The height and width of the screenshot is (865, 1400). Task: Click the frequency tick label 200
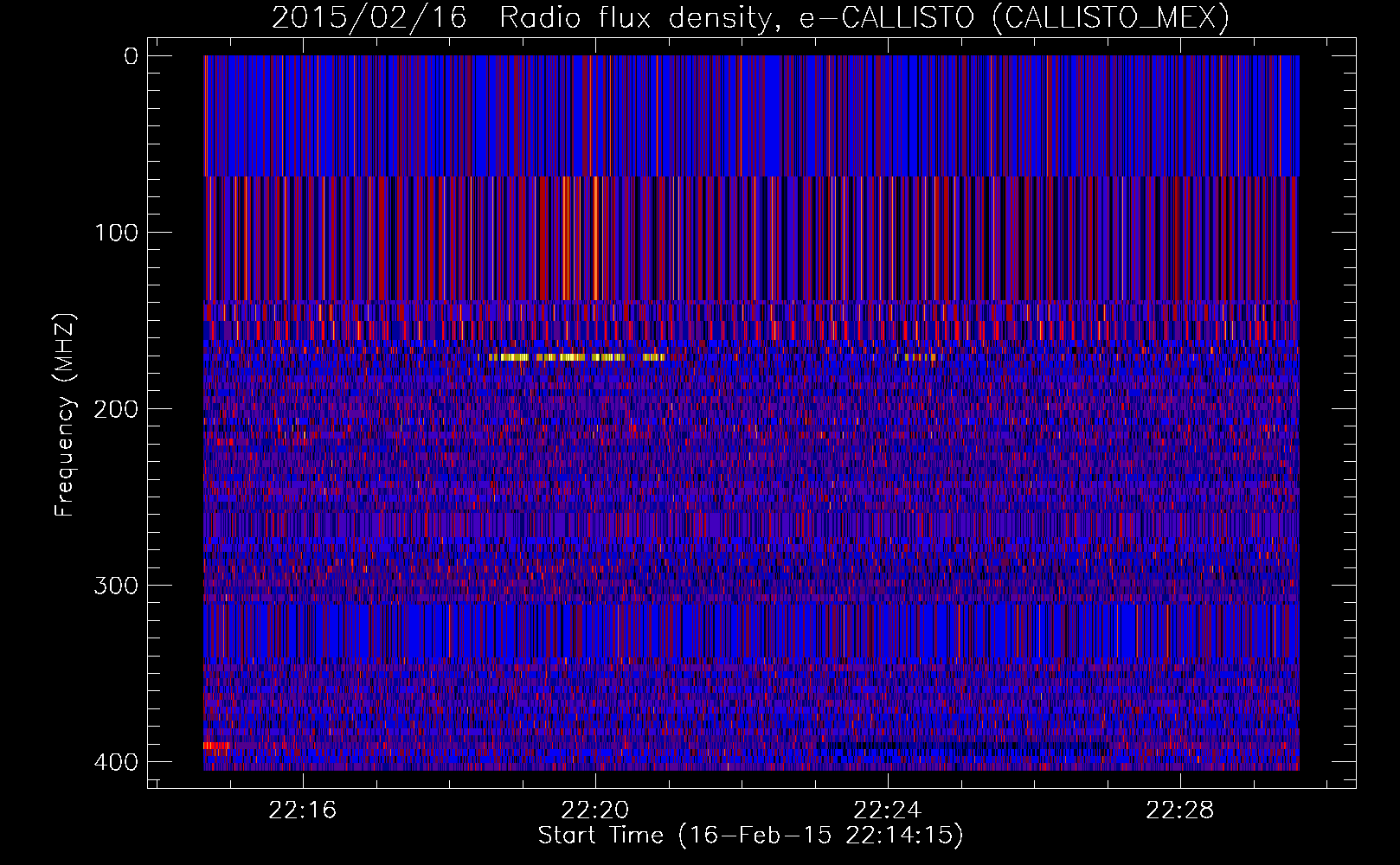[116, 409]
